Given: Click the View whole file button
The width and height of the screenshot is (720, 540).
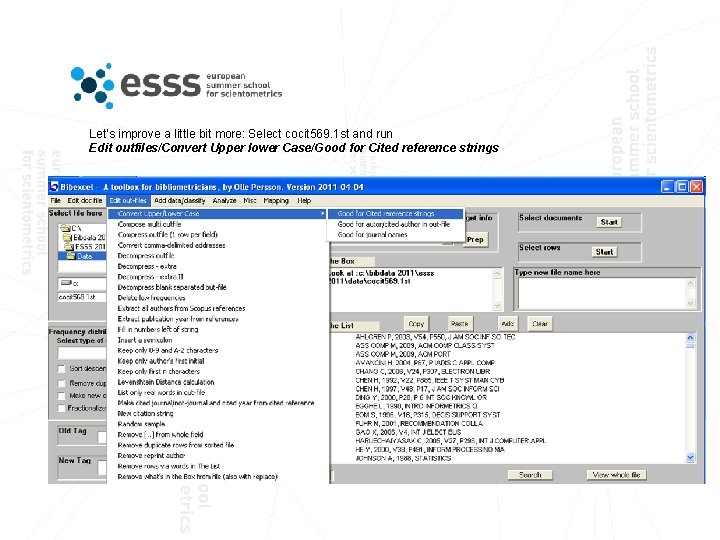Looking at the screenshot, I should pos(616,475).
